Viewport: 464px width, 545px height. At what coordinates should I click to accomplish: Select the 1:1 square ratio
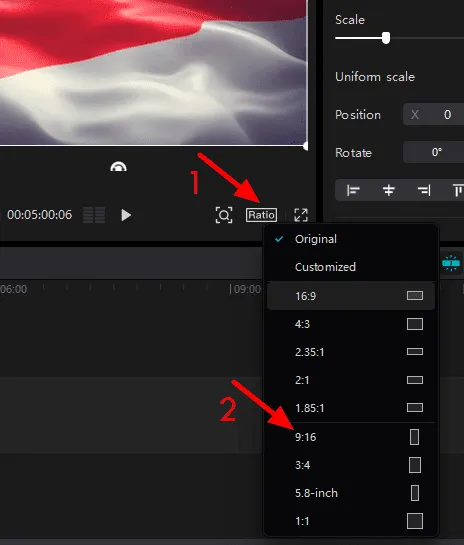pyautogui.click(x=351, y=521)
